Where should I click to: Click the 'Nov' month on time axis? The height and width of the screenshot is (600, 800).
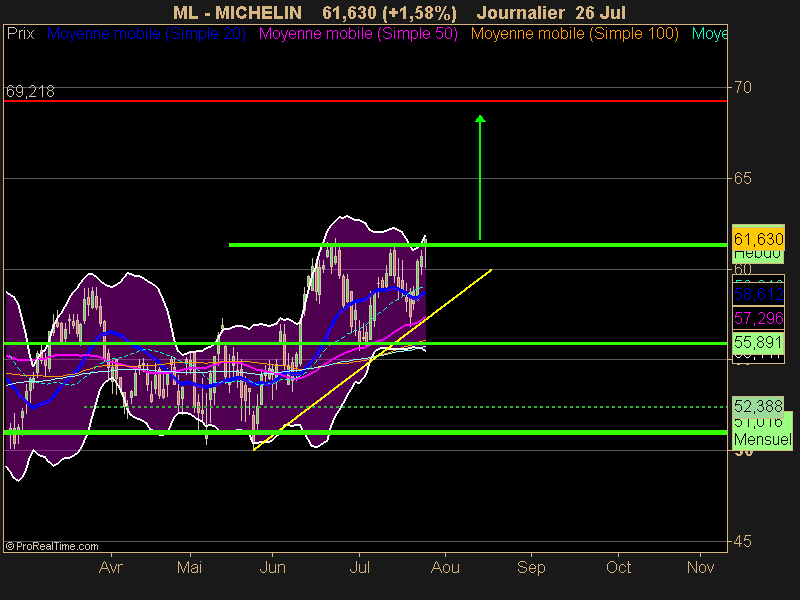[701, 567]
